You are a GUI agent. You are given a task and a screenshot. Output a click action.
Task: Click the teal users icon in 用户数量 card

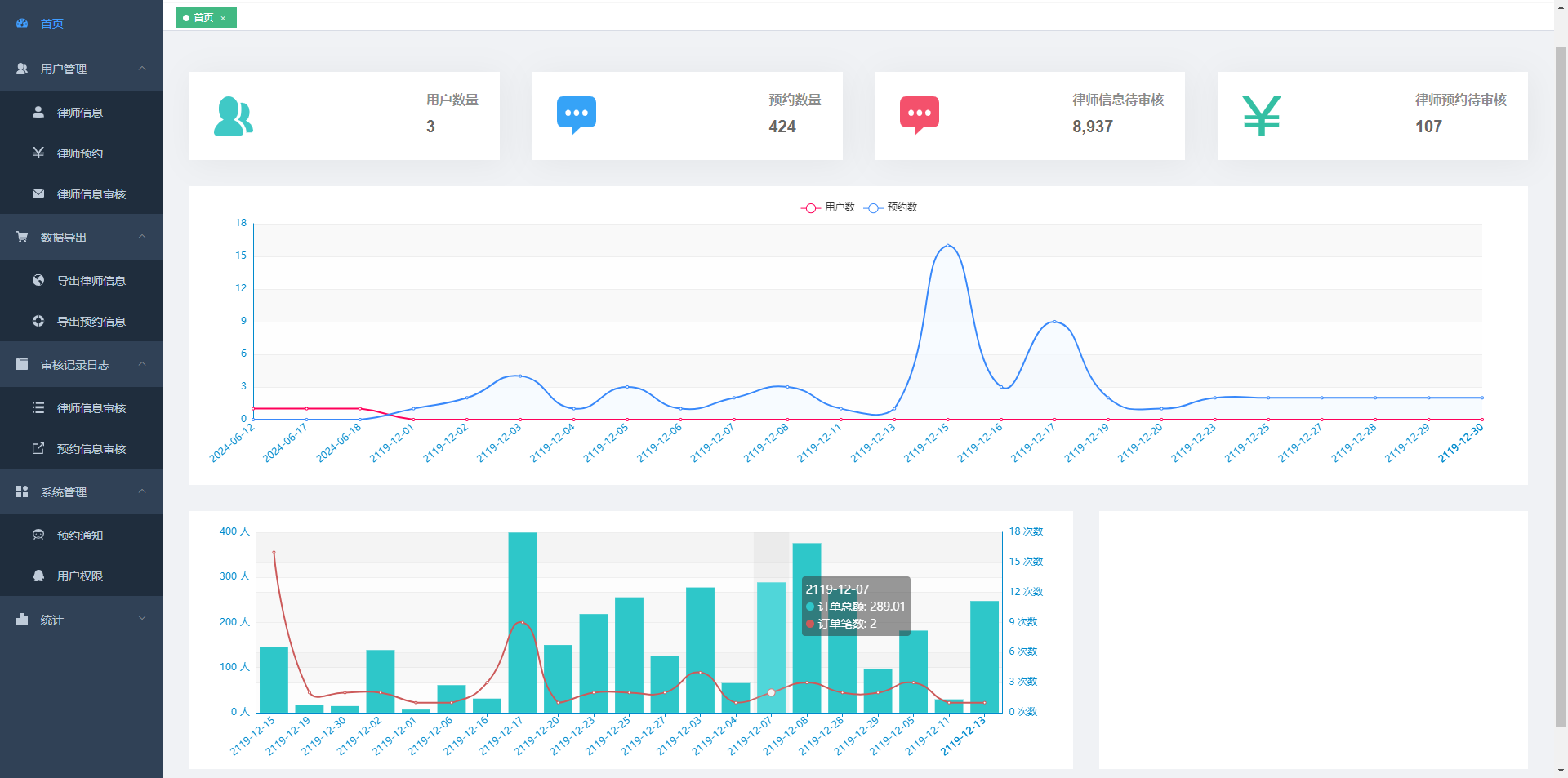point(234,116)
